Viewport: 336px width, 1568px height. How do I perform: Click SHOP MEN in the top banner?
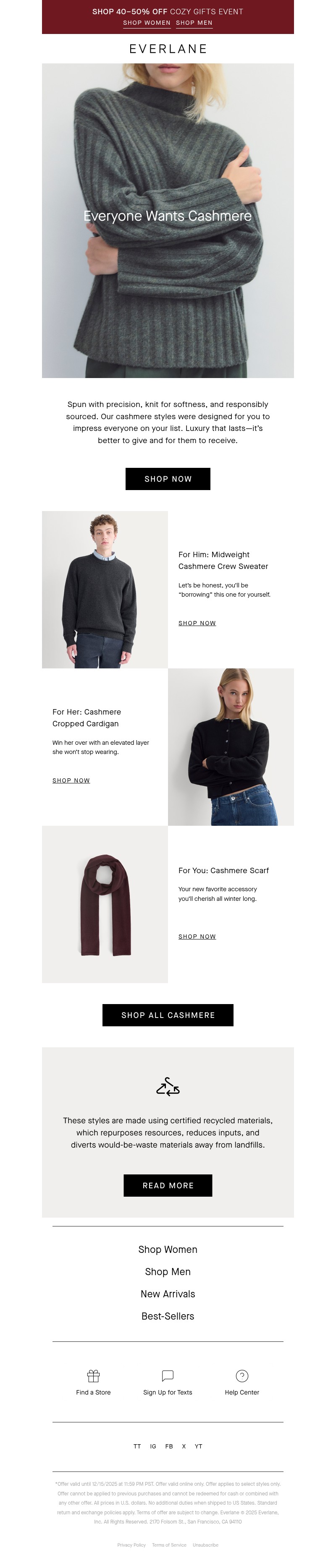194,23
